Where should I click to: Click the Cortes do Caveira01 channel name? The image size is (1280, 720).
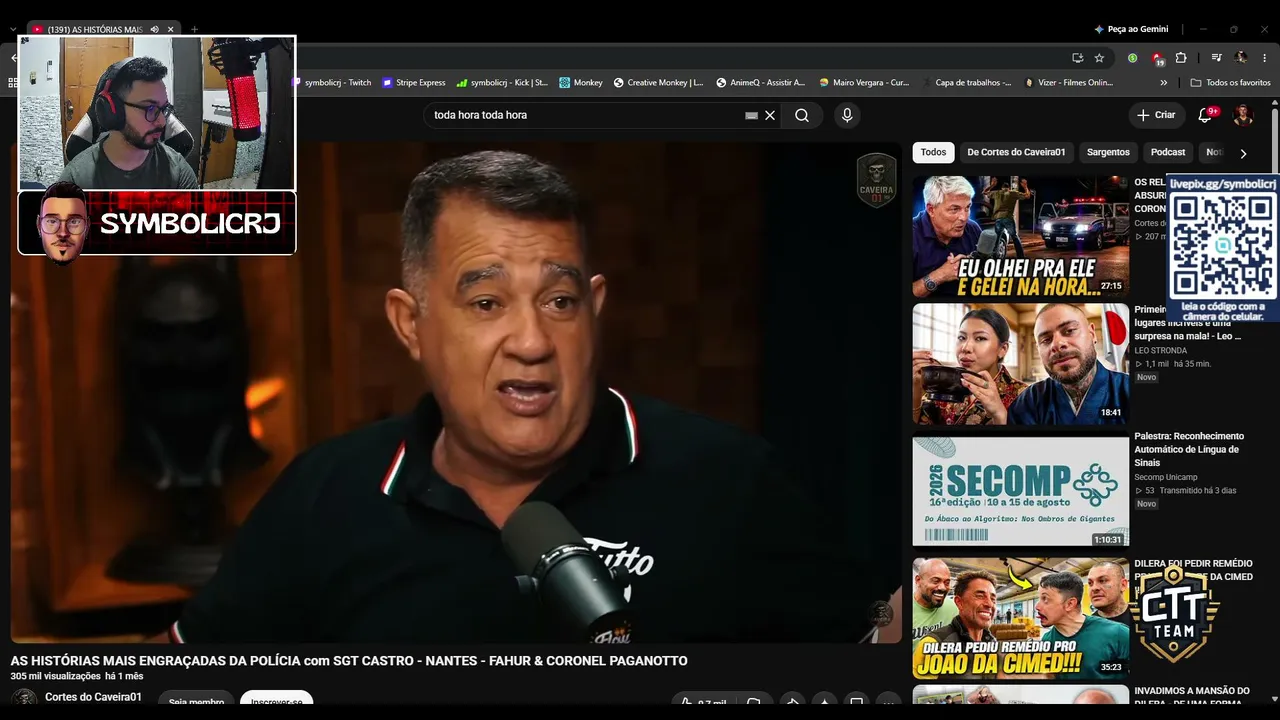pyautogui.click(x=93, y=697)
